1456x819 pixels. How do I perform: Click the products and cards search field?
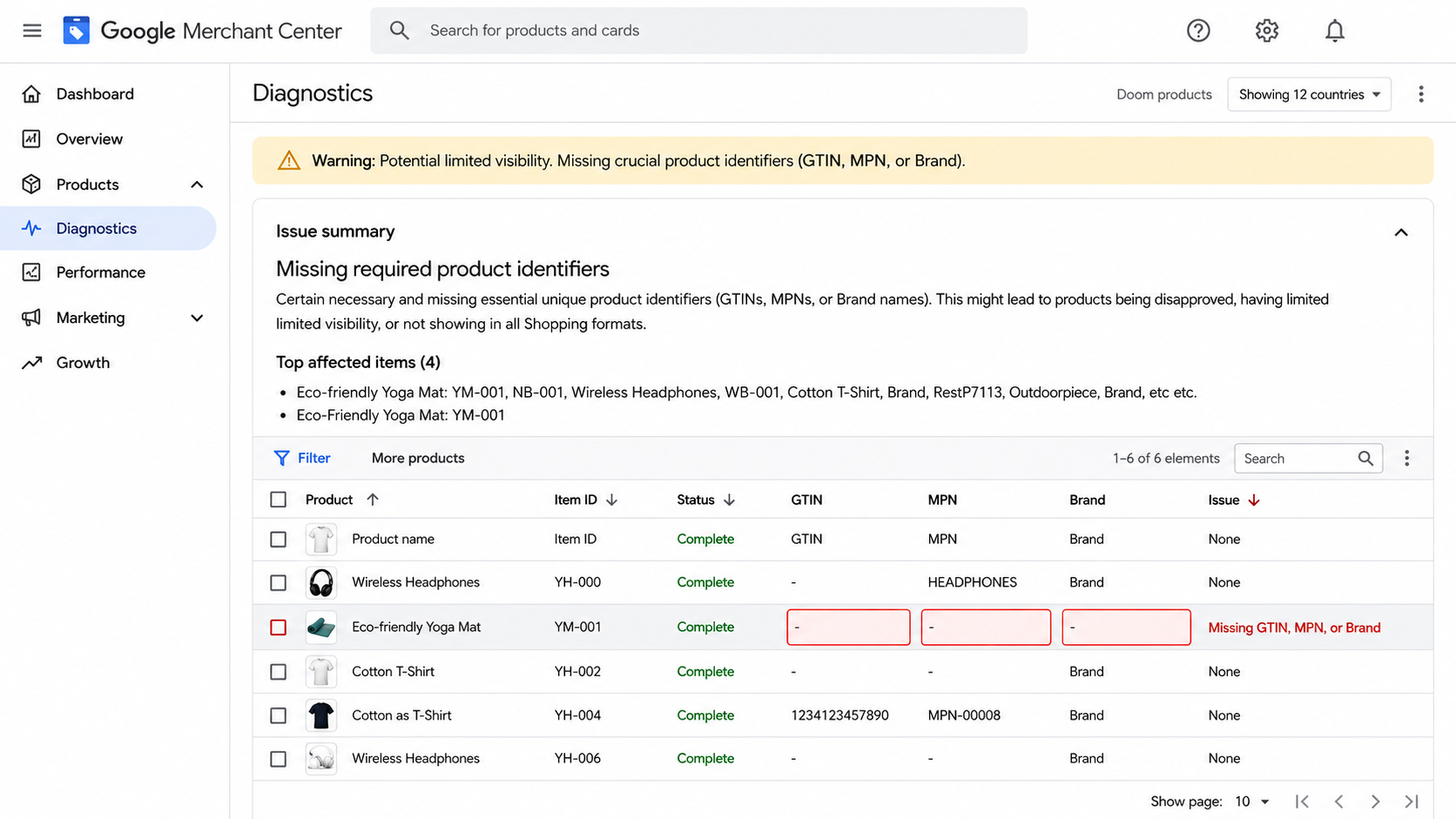click(698, 30)
